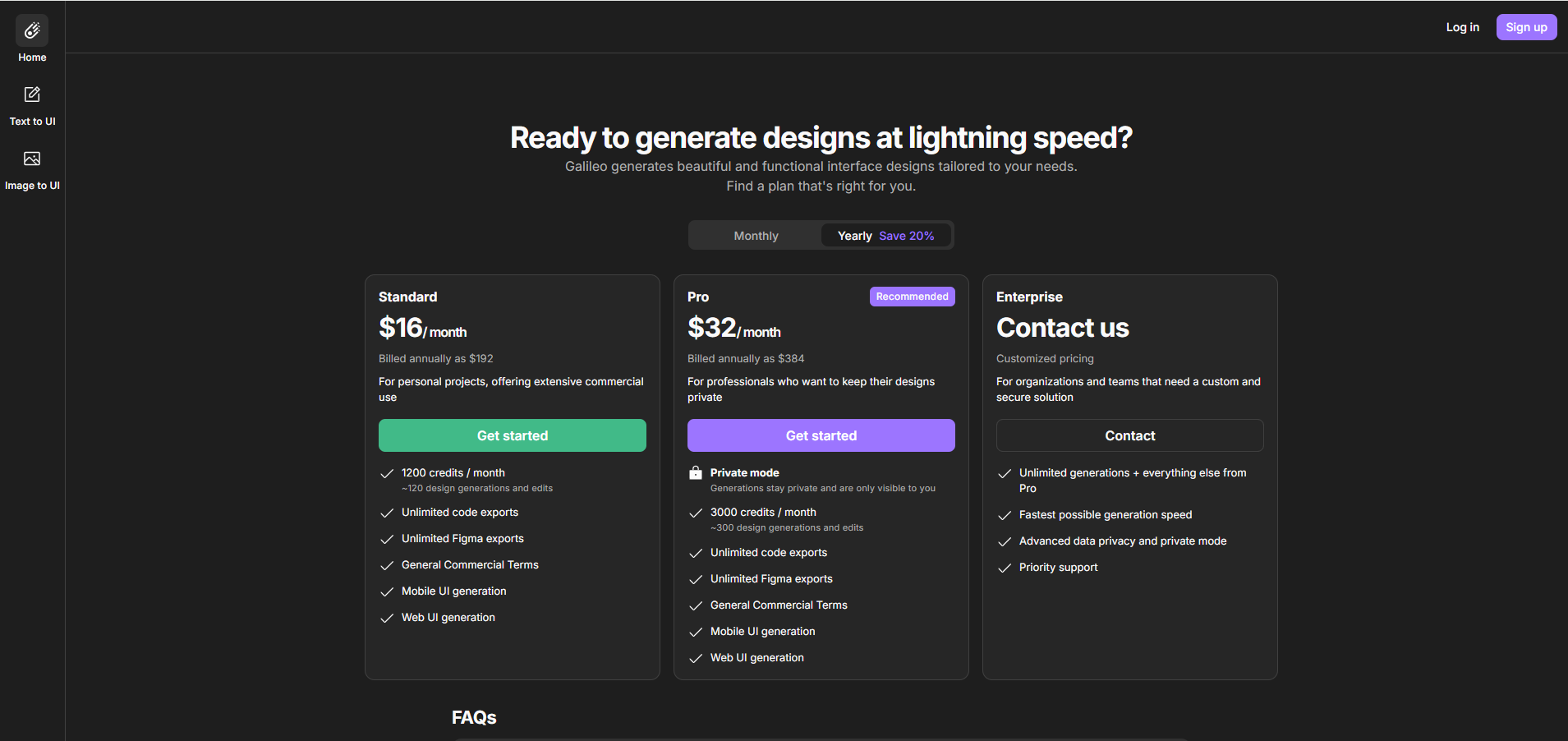Image resolution: width=1568 pixels, height=741 pixels.
Task: Click 'Save 20%' label
Action: [x=907, y=236]
